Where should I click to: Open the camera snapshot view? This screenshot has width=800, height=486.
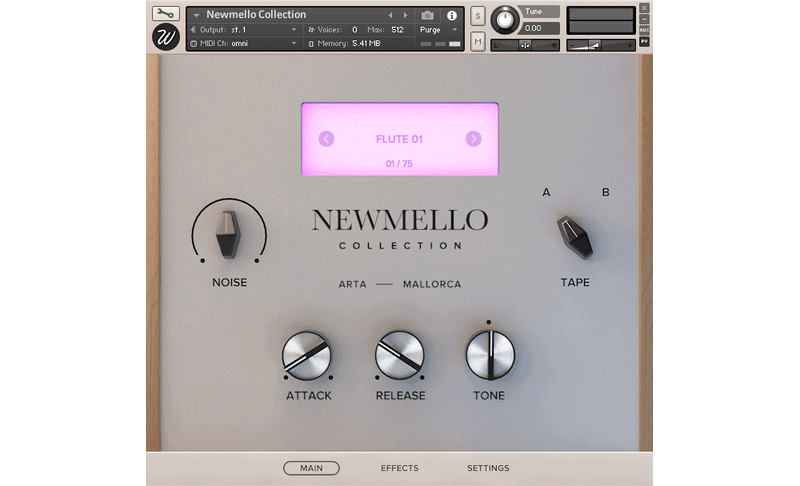428,15
